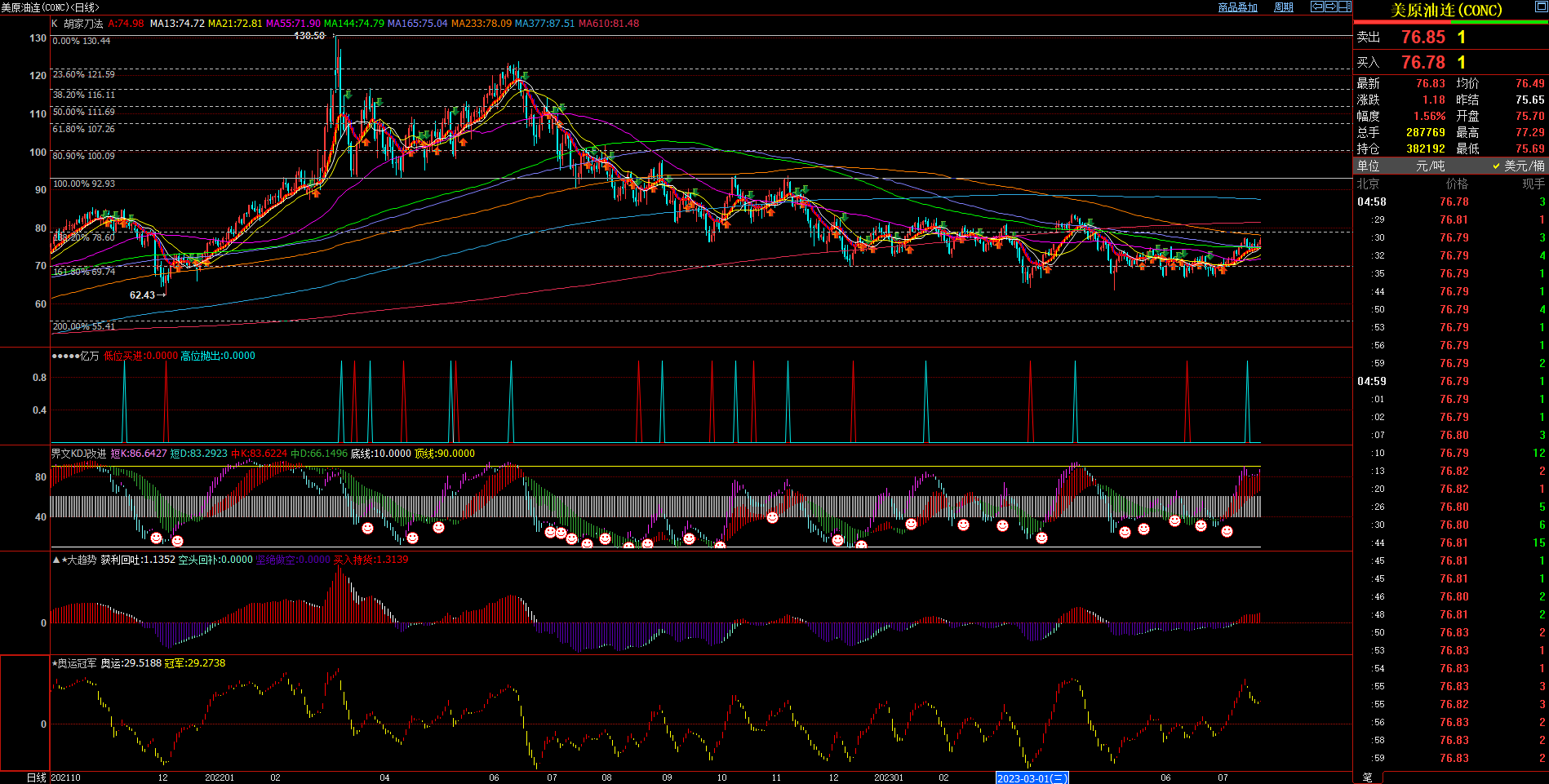Click the red-green buy/sell ratio bar
Viewport: 1549px width, 784px height.
pos(1450,22)
